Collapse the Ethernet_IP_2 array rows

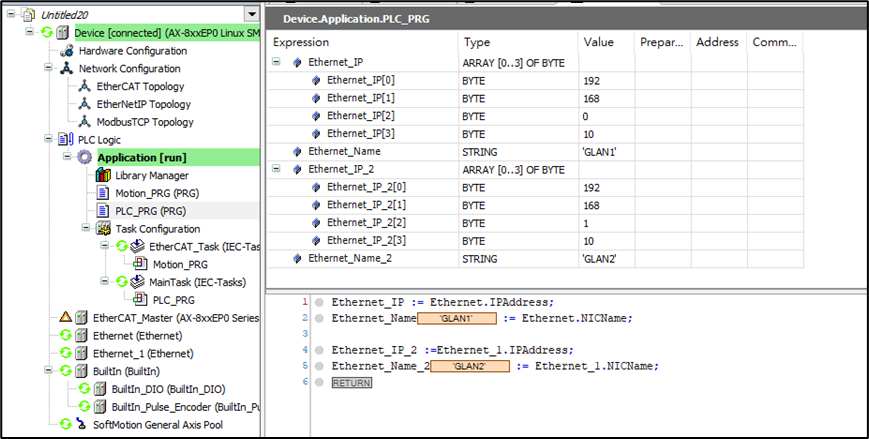277,170
